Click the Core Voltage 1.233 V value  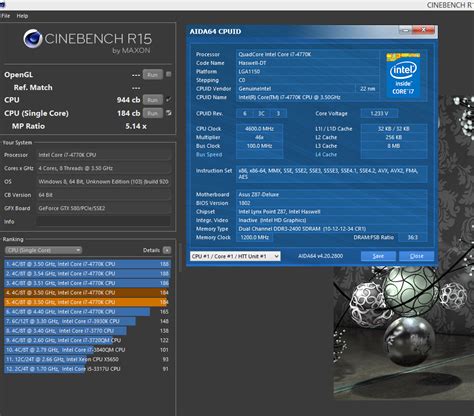(x=379, y=114)
